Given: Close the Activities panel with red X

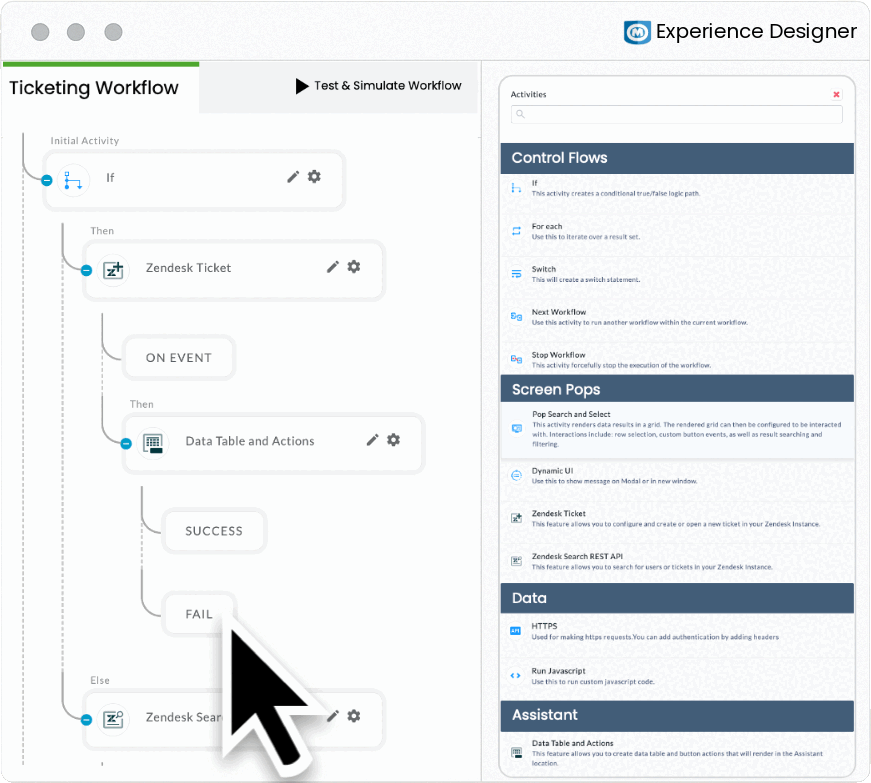Looking at the screenshot, I should (836, 94).
